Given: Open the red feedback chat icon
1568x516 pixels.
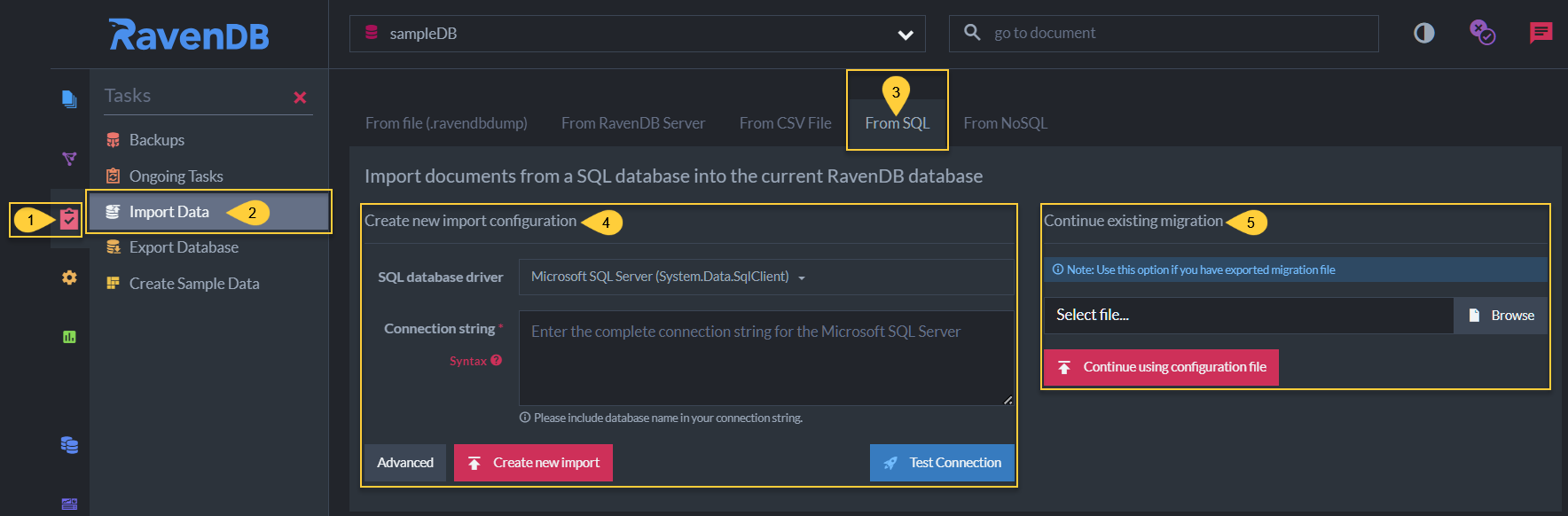Looking at the screenshot, I should click(x=1541, y=33).
